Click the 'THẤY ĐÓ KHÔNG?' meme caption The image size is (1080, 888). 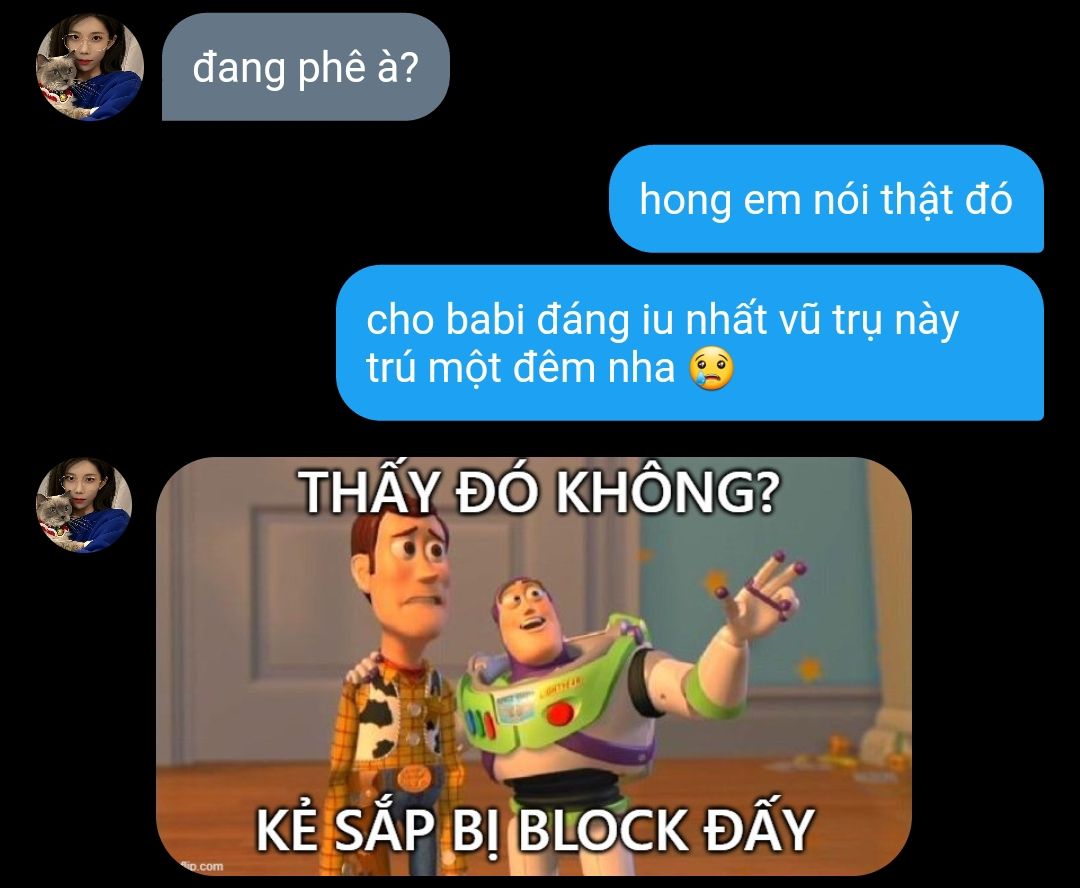coord(540,492)
